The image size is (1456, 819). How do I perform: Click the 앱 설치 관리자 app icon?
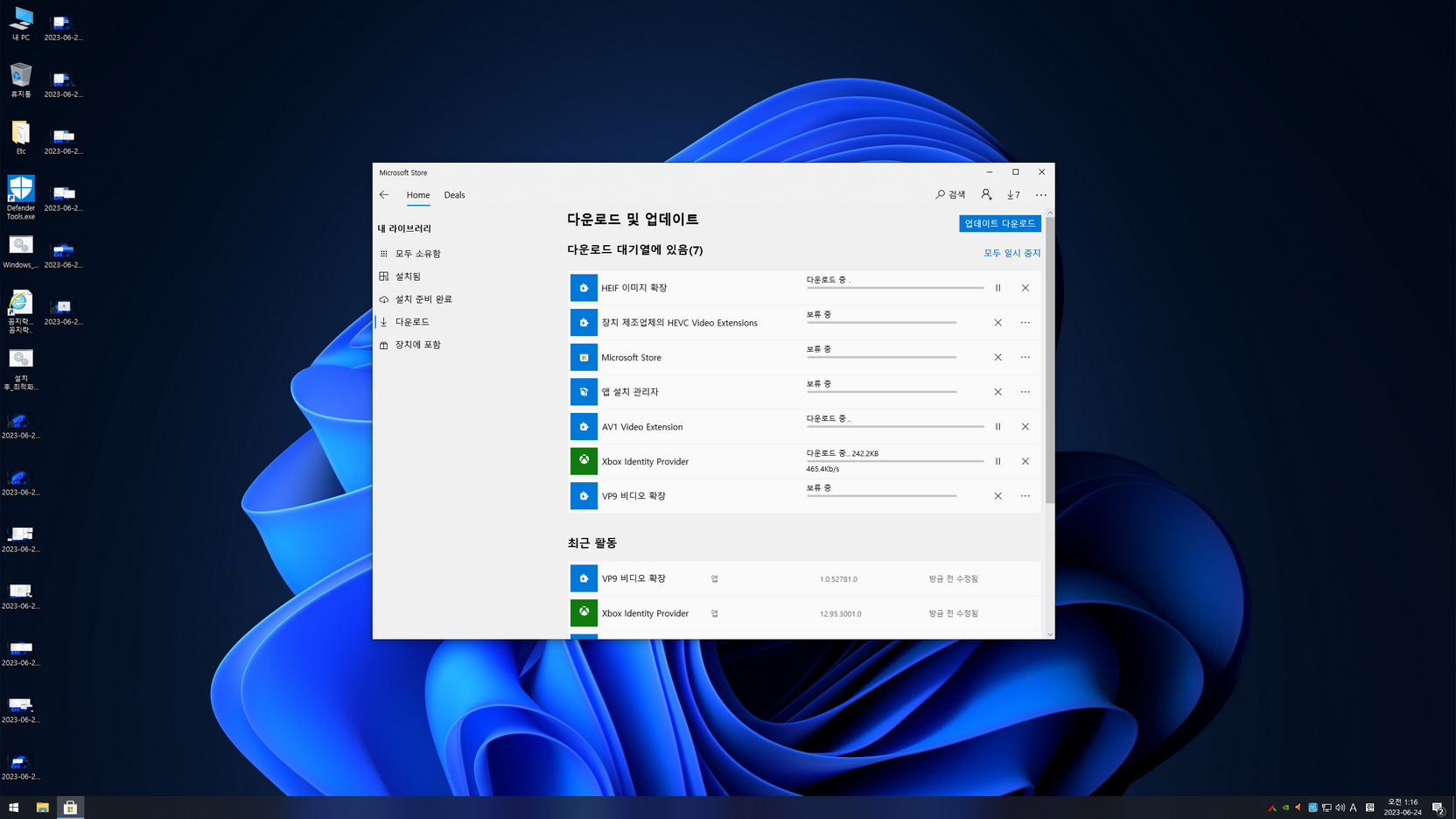pos(584,392)
